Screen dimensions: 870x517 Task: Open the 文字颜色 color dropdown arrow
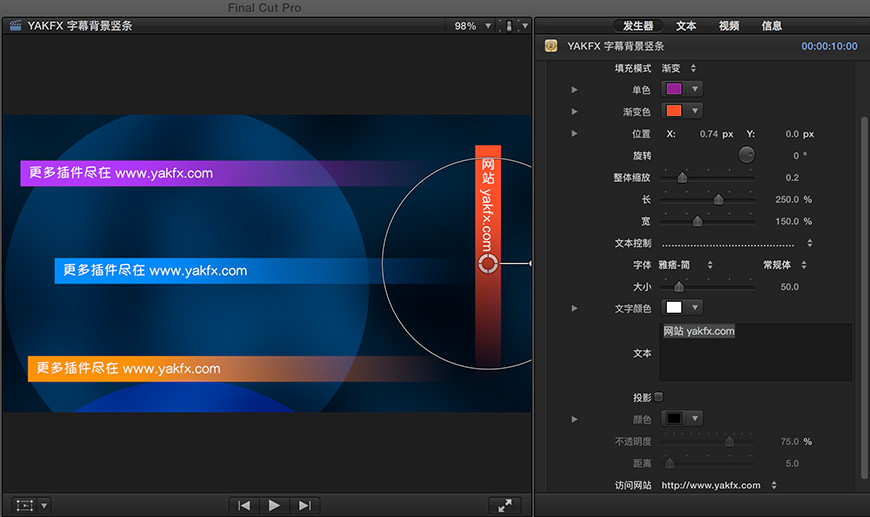click(695, 307)
